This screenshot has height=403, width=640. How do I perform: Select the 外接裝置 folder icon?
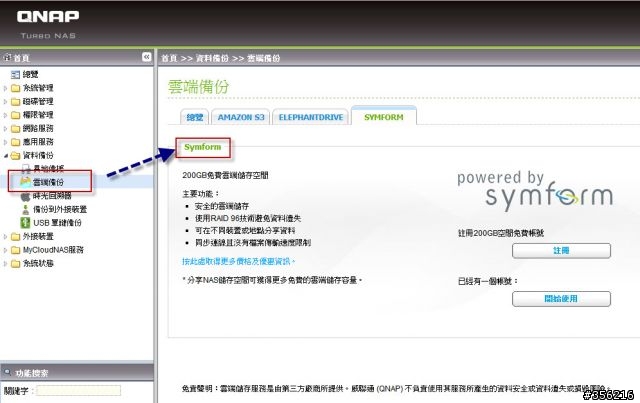(x=16, y=236)
